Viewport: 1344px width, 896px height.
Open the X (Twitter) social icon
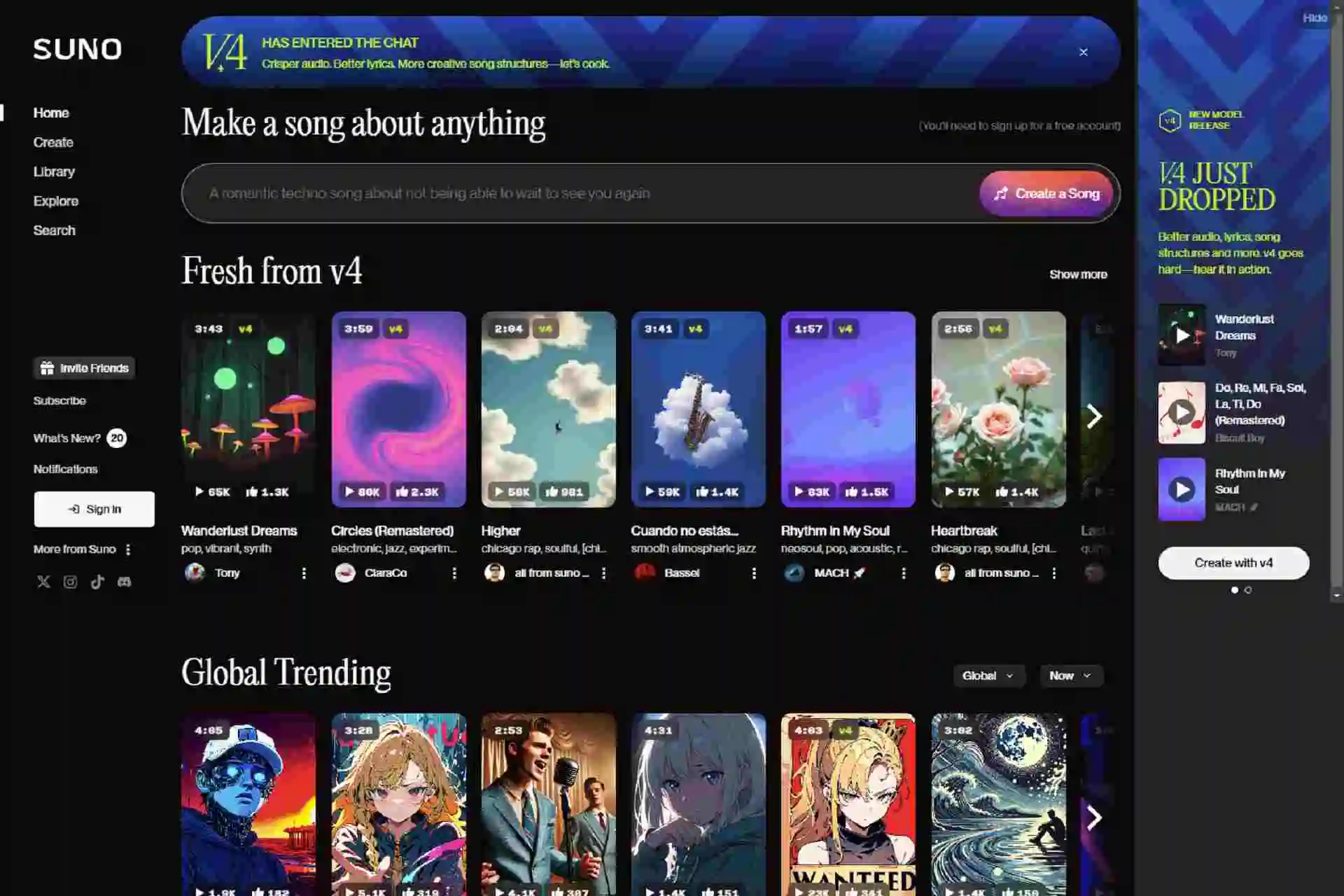pos(43,582)
